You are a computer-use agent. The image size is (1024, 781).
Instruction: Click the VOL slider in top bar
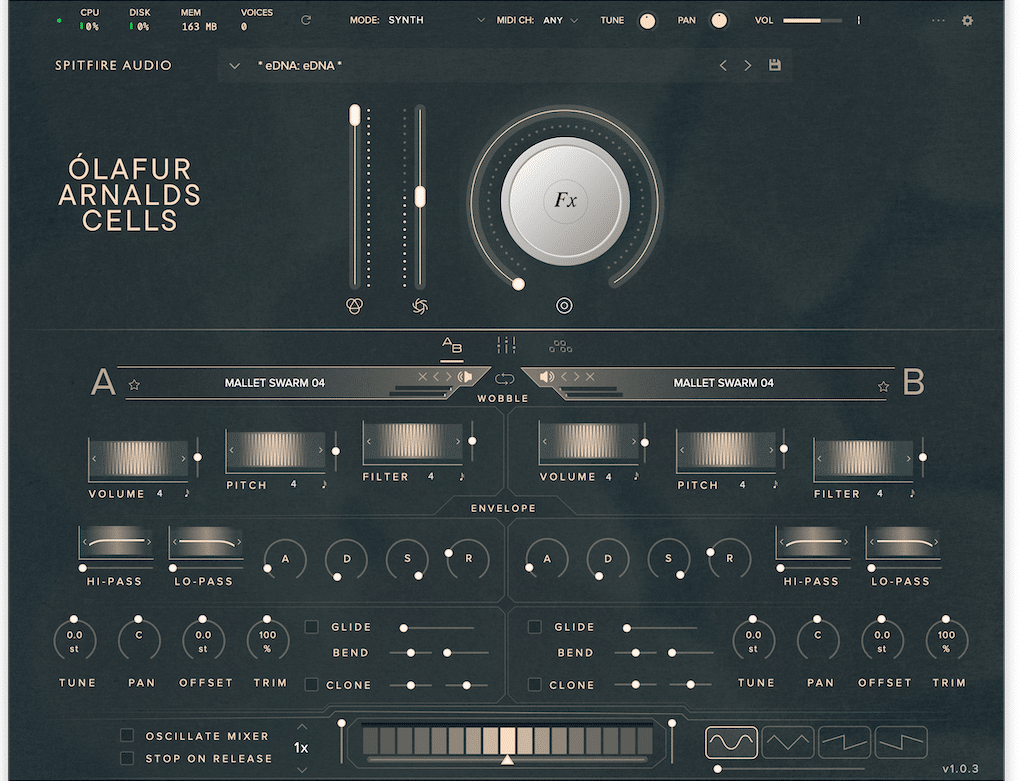(x=812, y=20)
